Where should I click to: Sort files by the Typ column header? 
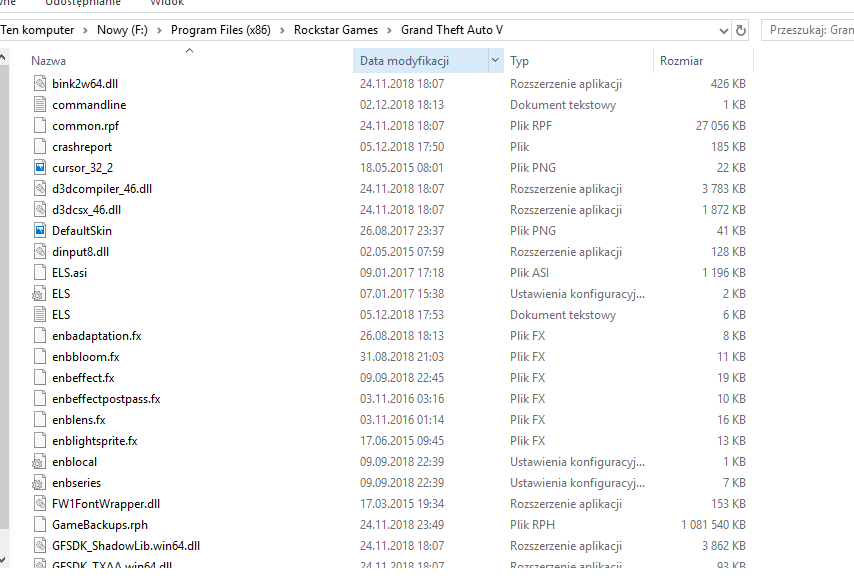pyautogui.click(x=519, y=61)
